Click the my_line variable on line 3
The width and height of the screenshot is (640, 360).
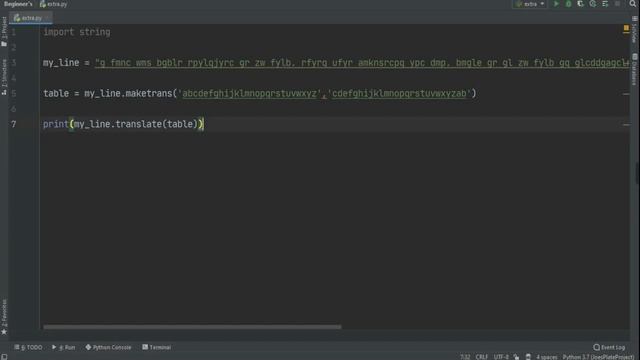tap(61, 63)
